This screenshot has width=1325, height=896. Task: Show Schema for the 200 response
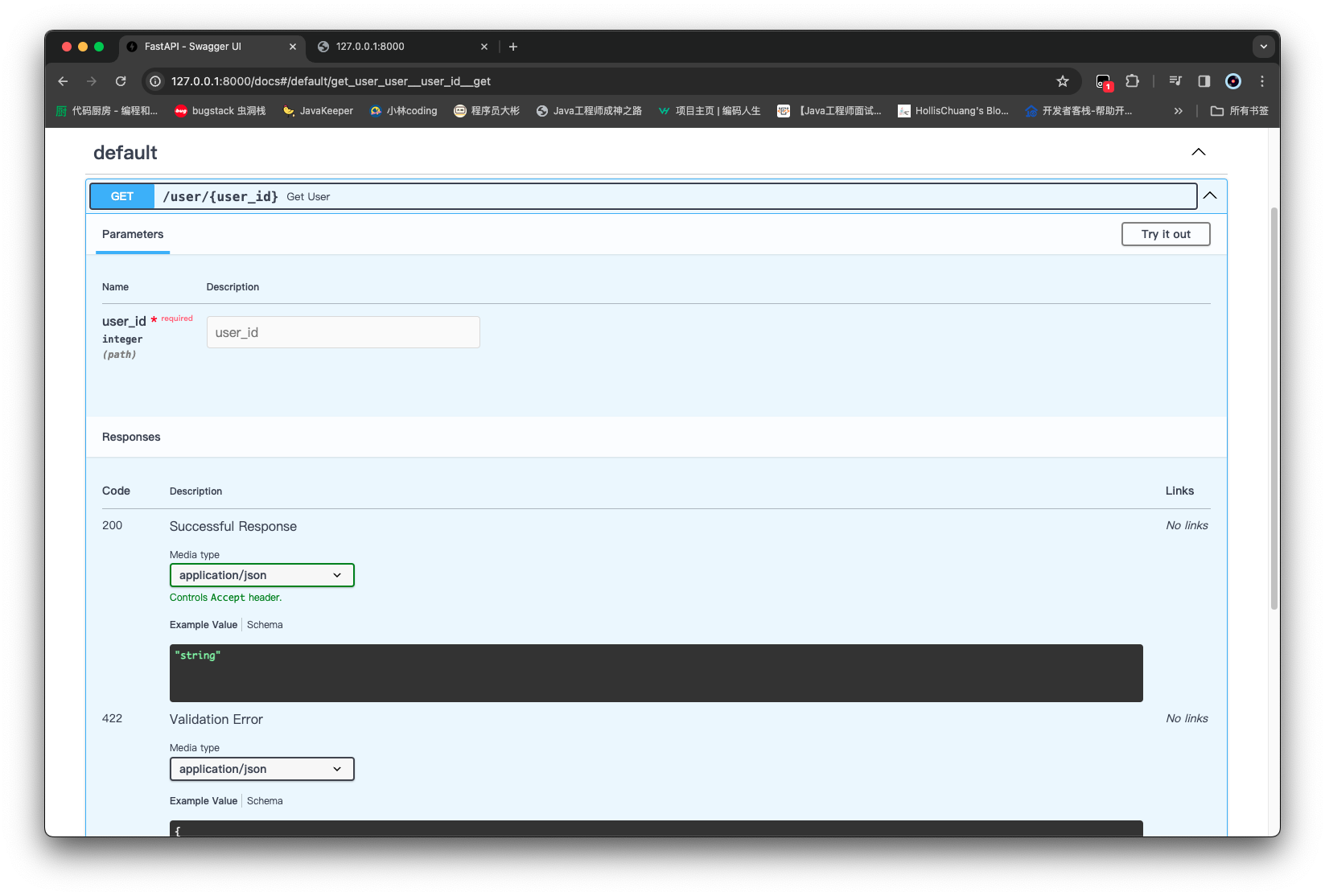[x=265, y=625]
